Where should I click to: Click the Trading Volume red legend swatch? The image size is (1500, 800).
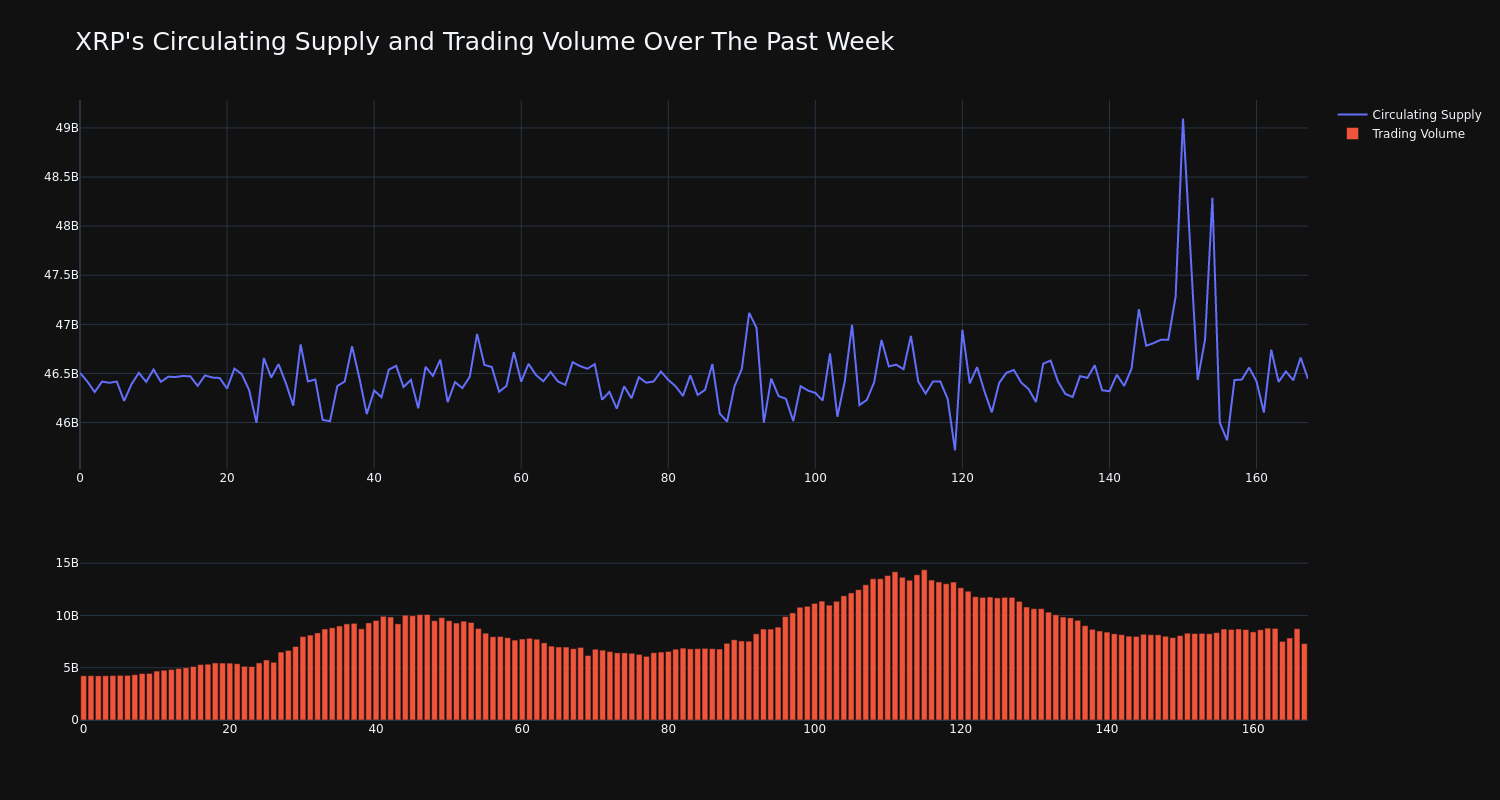pos(1352,134)
